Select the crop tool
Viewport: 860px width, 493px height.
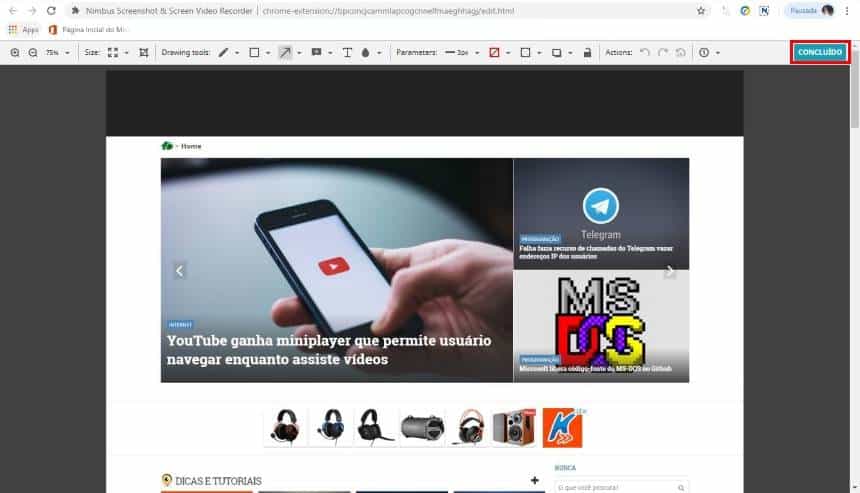point(144,53)
